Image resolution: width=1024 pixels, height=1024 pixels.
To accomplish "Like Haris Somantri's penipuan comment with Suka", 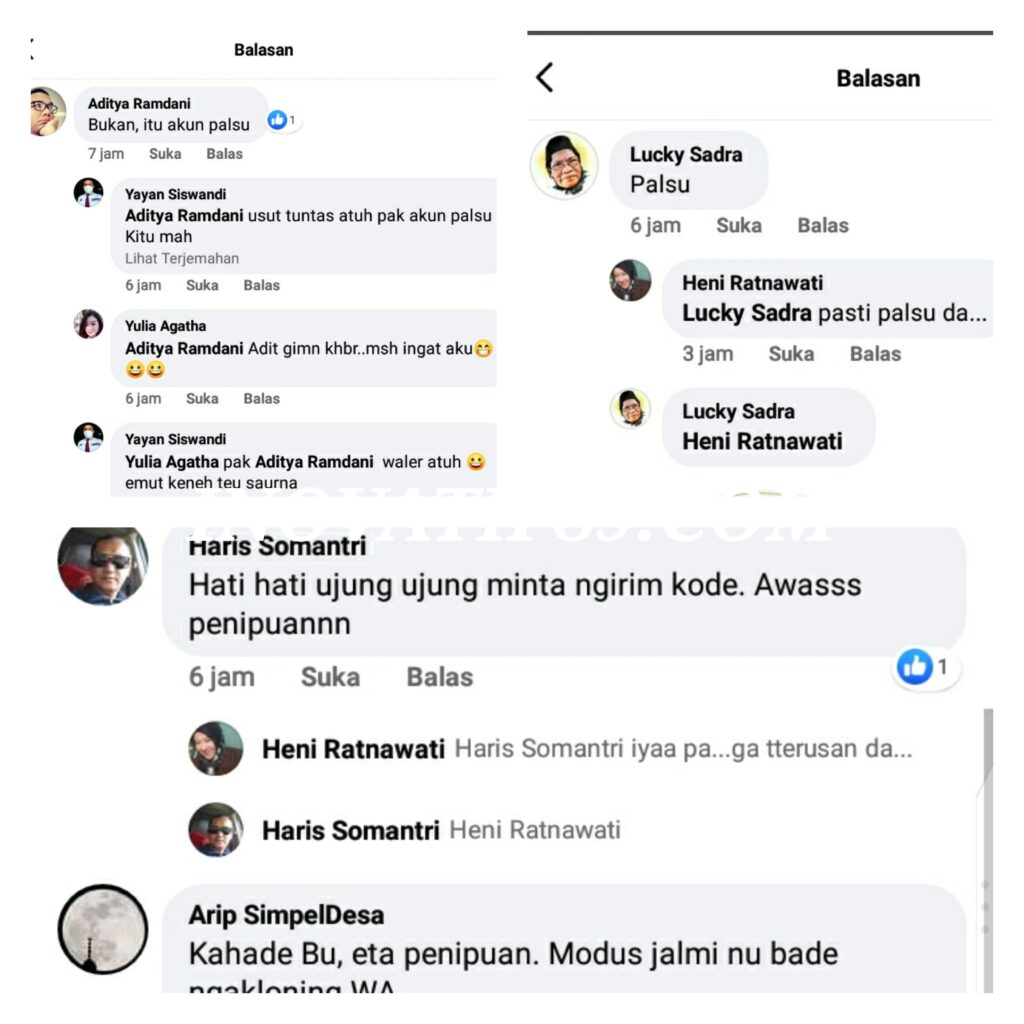I will pyautogui.click(x=330, y=677).
